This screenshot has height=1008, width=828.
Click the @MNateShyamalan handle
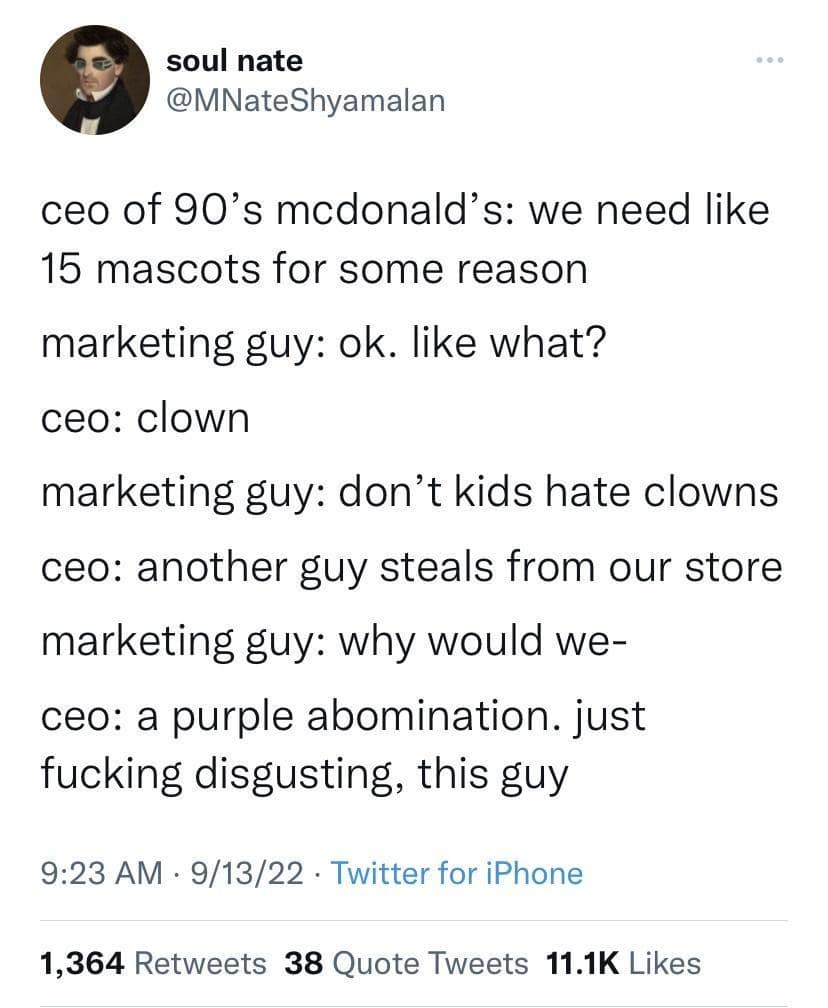coord(305,100)
